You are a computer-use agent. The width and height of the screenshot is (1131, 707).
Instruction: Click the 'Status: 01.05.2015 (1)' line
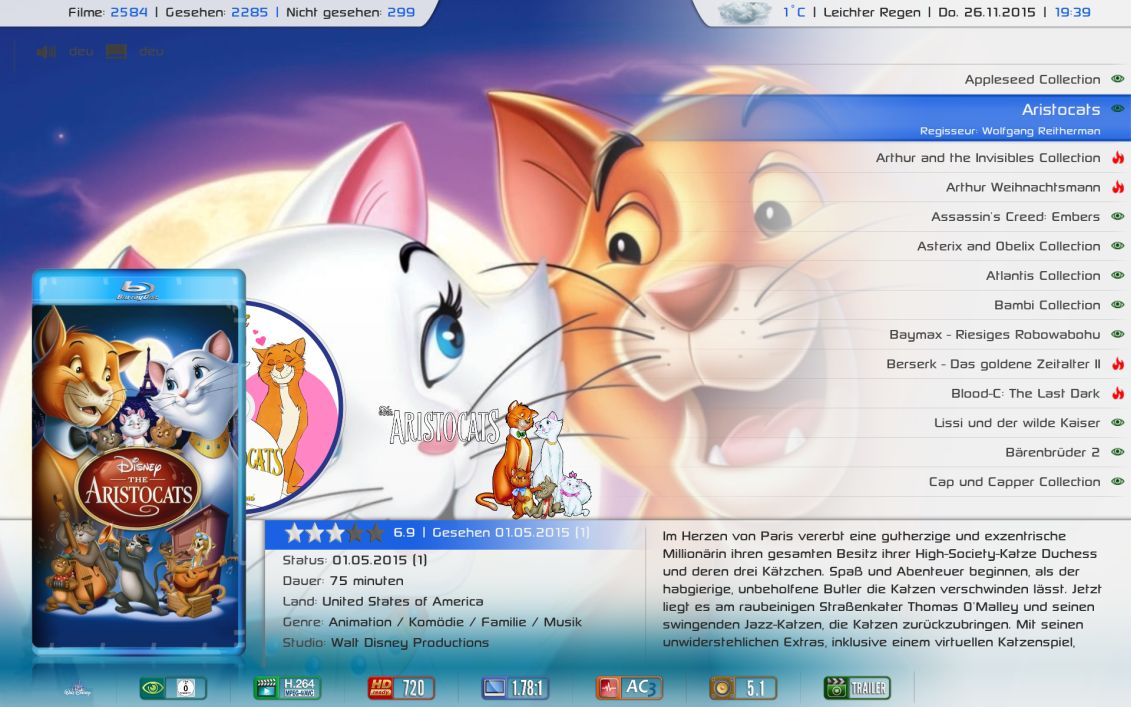(355, 560)
